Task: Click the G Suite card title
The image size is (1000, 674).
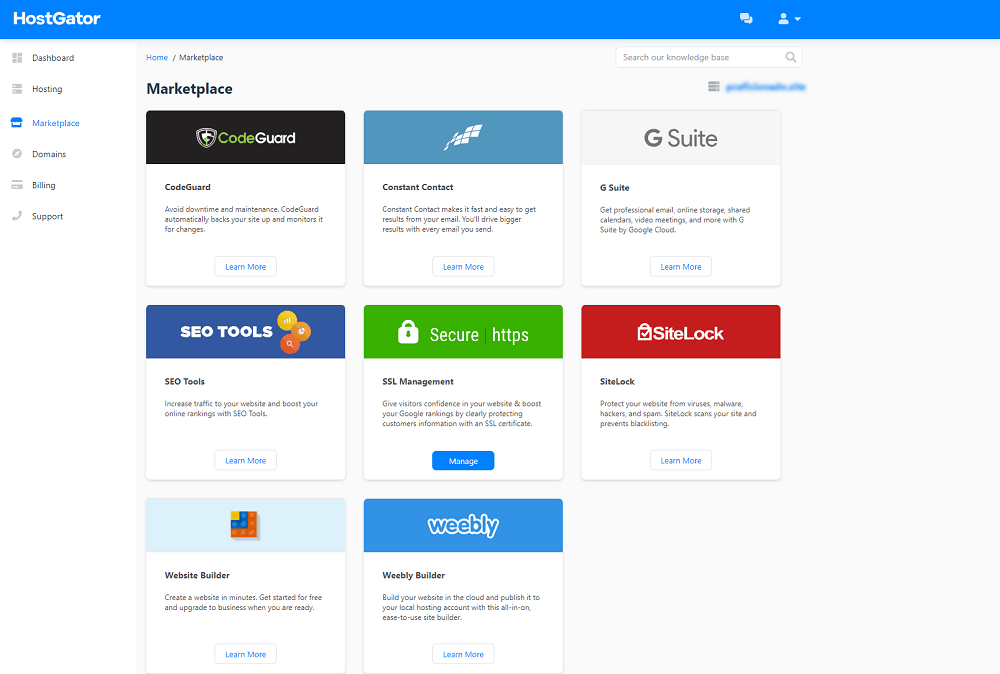Action: (x=614, y=188)
